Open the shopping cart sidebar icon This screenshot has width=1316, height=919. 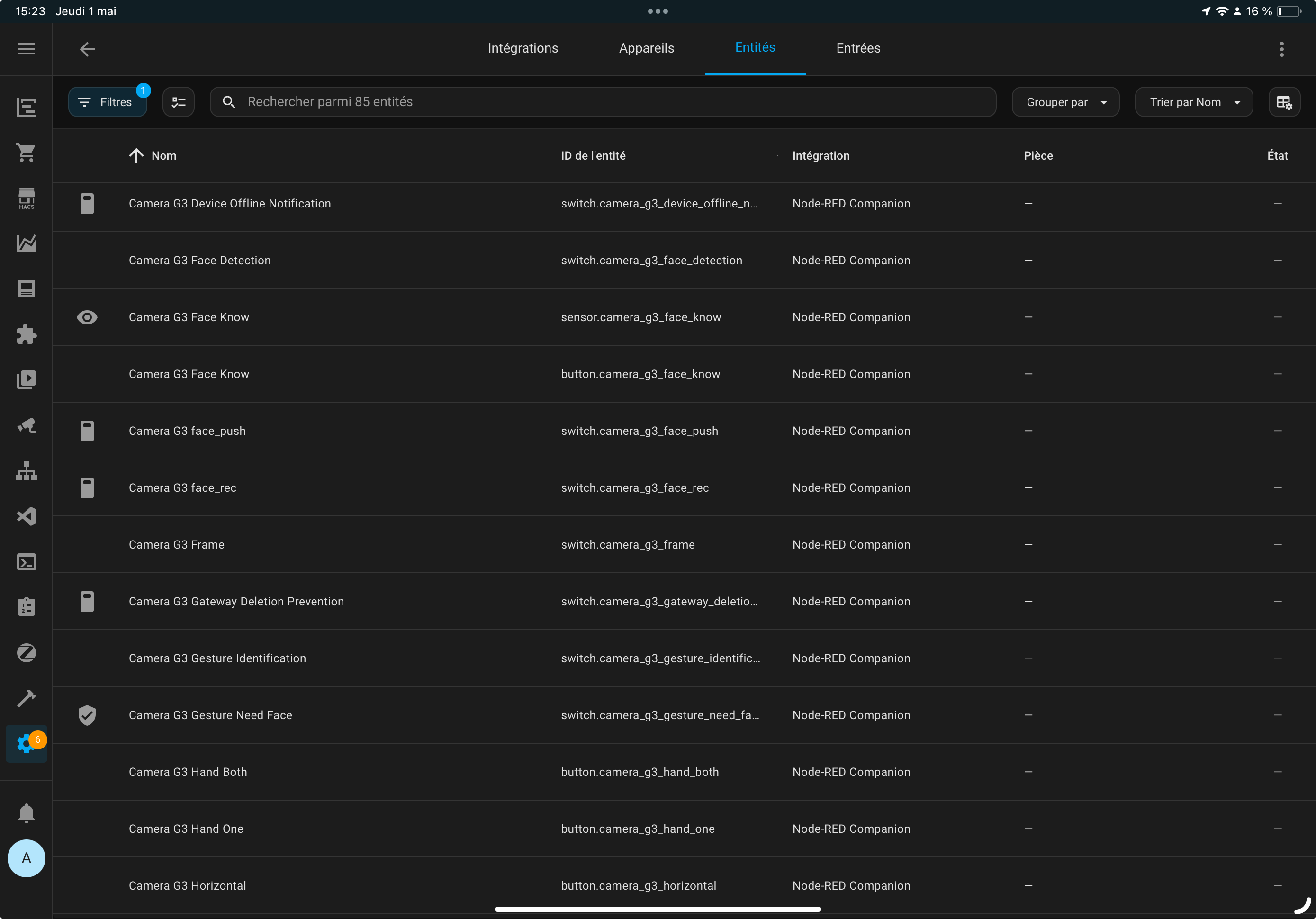click(x=27, y=152)
